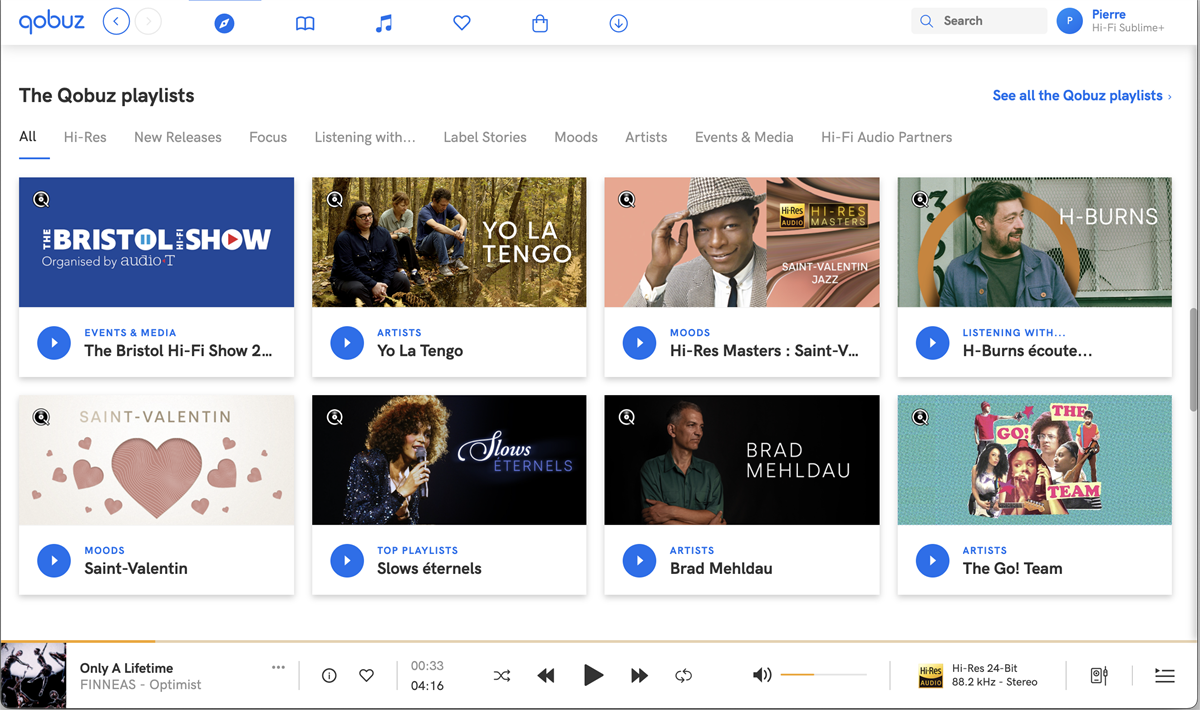Open the magazine book icon
This screenshot has width=1200, height=710.
[x=305, y=23]
